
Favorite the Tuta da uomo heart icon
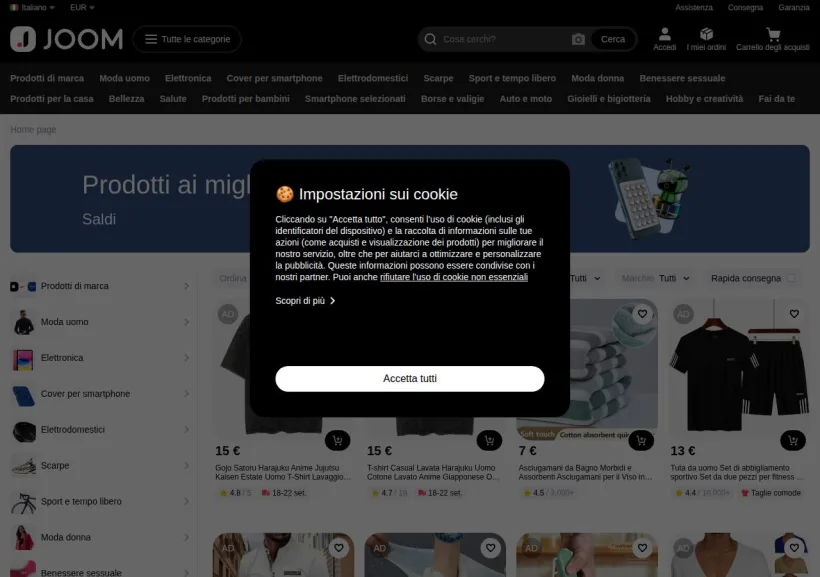[x=794, y=314]
